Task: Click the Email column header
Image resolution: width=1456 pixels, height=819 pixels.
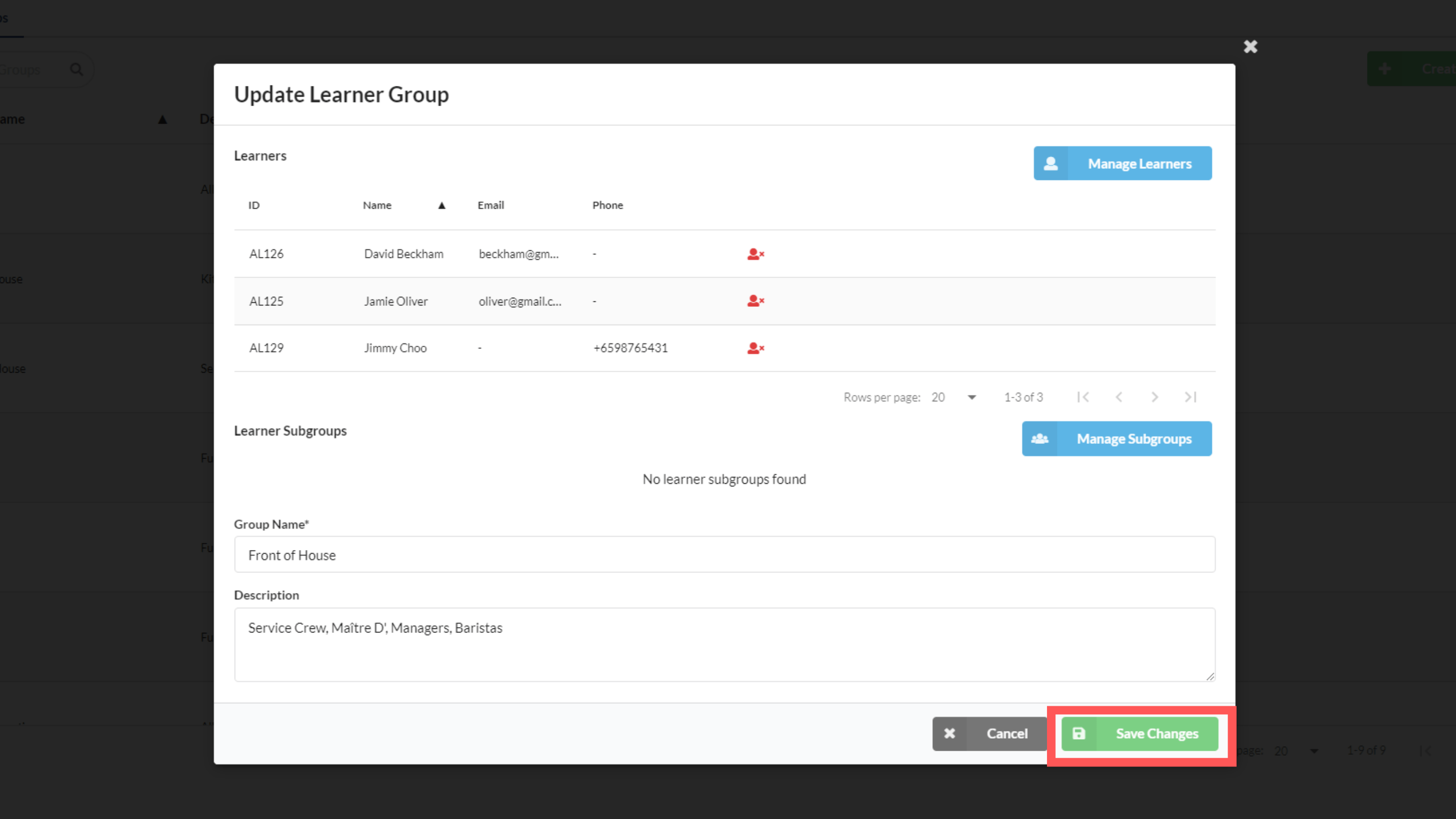Action: point(490,206)
